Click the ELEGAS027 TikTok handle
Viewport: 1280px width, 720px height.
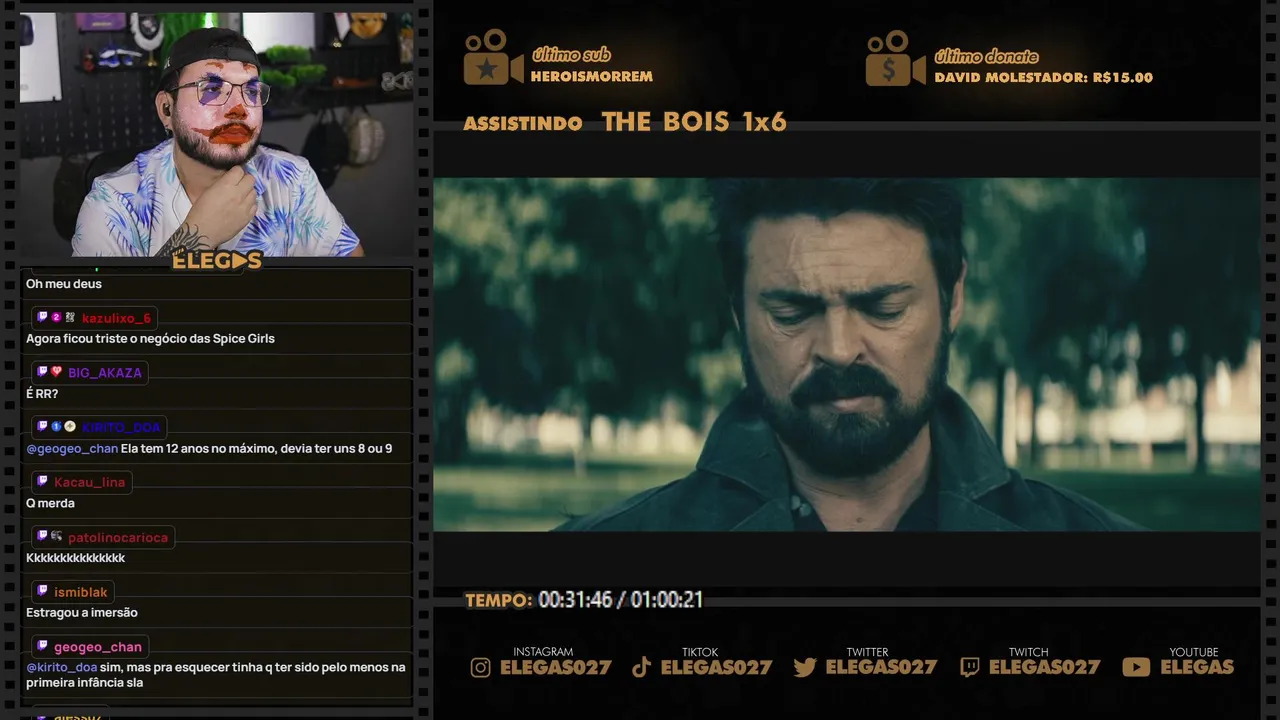coord(717,667)
